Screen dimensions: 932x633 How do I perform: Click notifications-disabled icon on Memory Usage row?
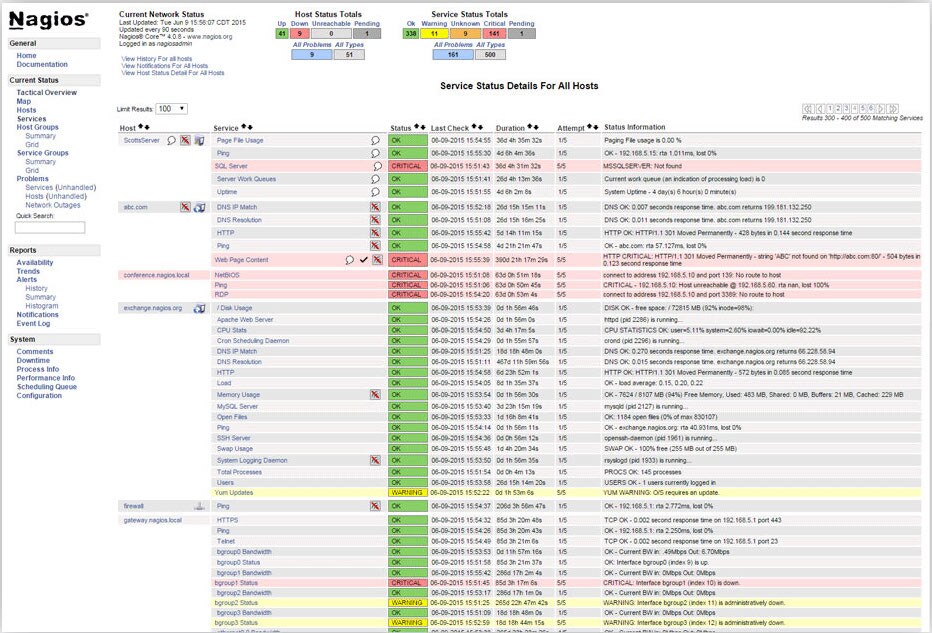point(375,395)
